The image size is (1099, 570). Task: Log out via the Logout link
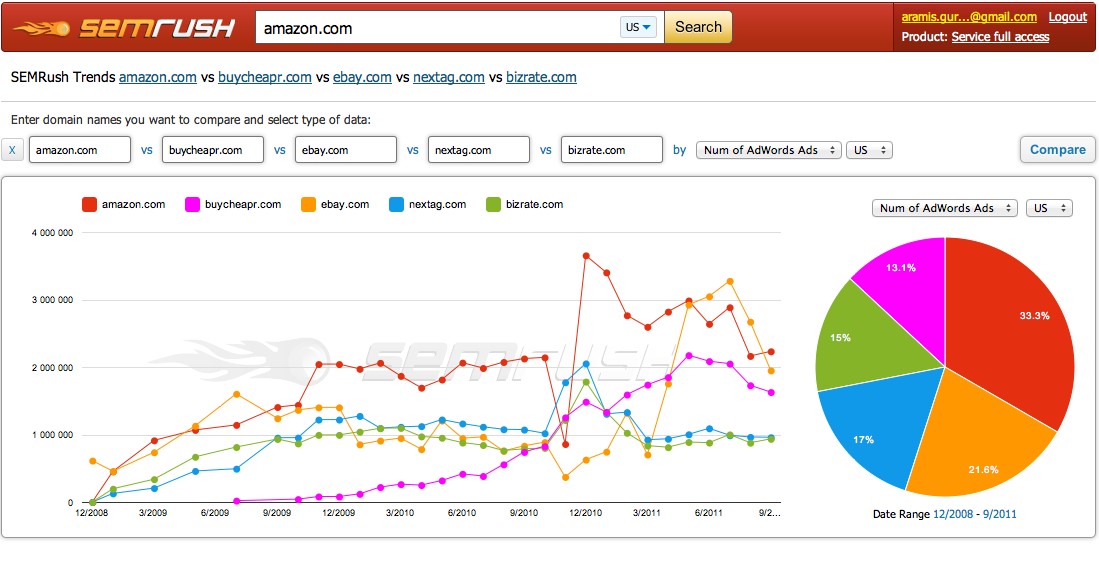1067,17
